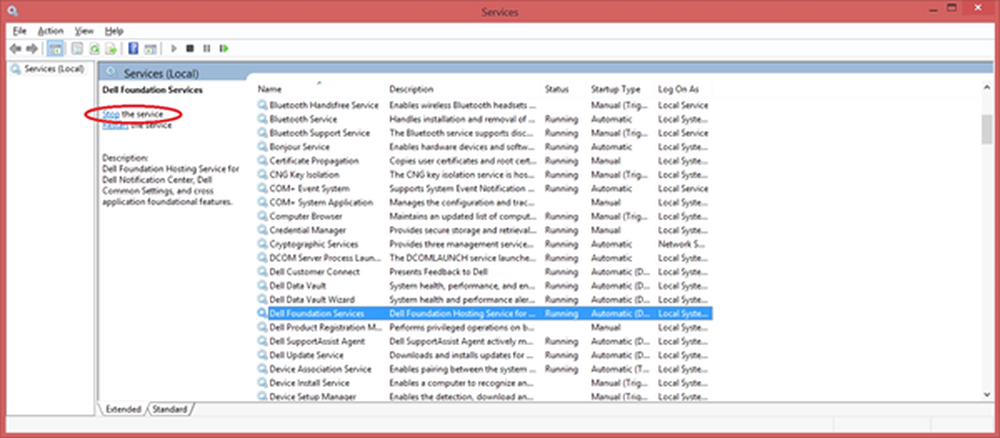Click the gear icon of Dell Foundation Services
The height and width of the screenshot is (438, 1000).
pyautogui.click(x=262, y=314)
